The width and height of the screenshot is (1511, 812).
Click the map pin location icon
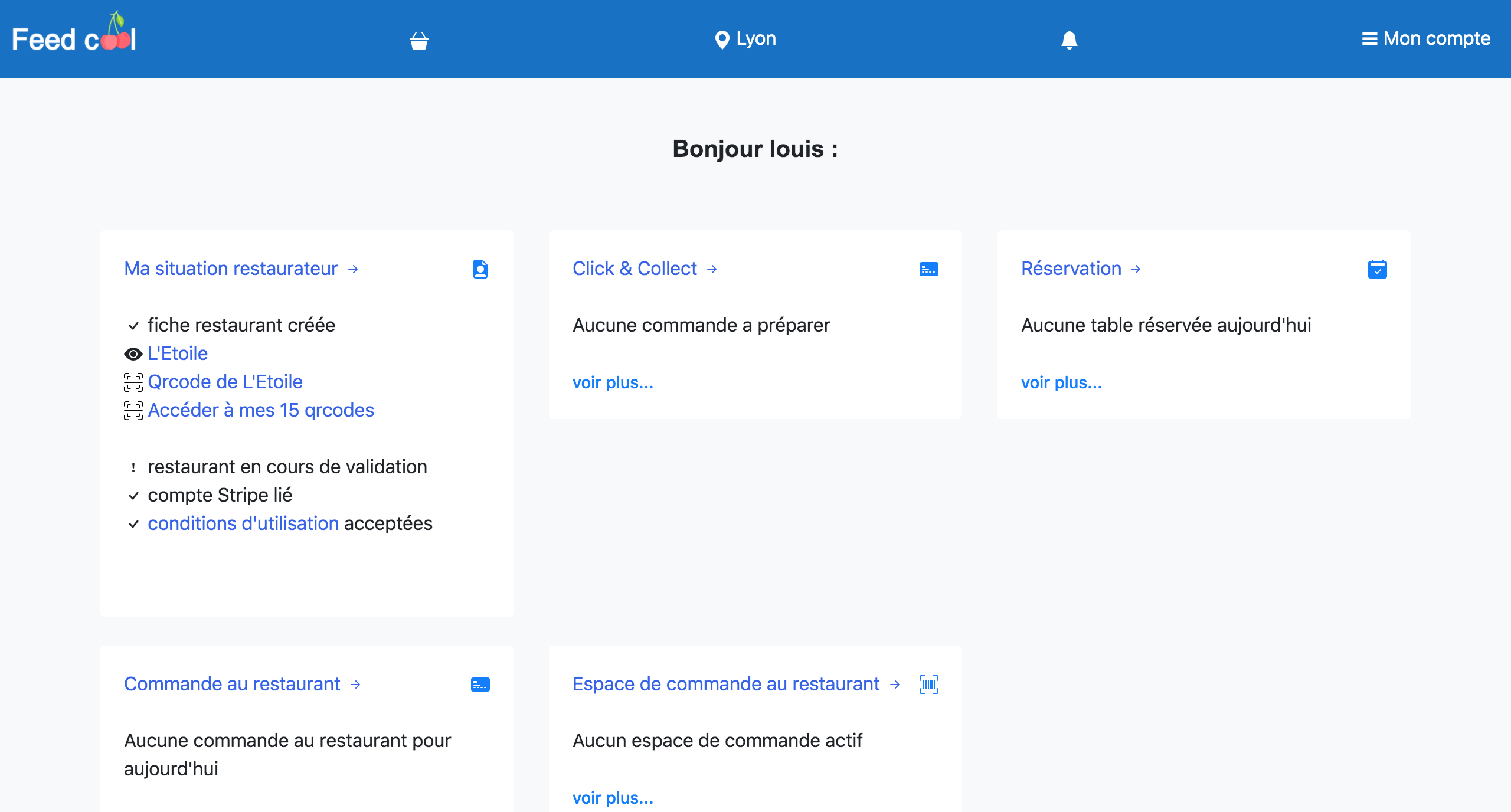[721, 40]
